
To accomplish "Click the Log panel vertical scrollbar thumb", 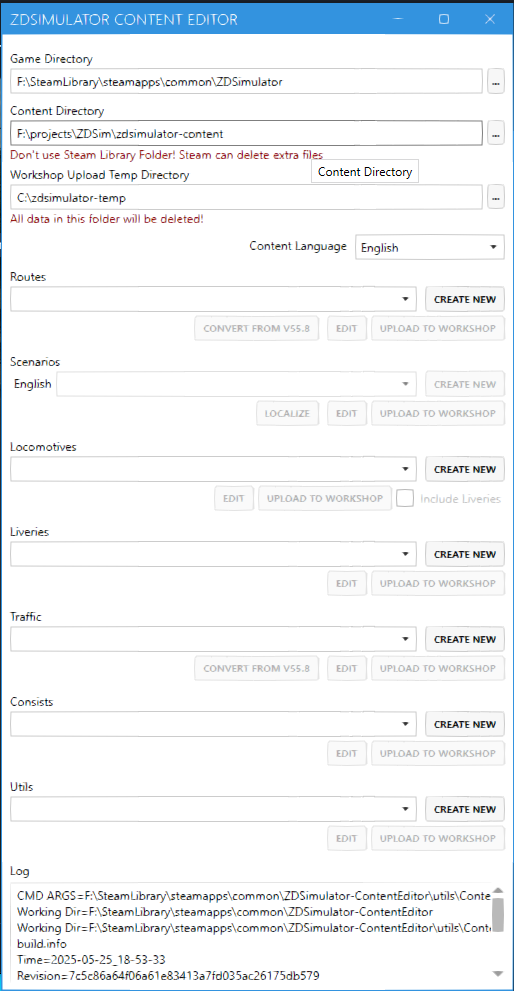I will [498, 915].
